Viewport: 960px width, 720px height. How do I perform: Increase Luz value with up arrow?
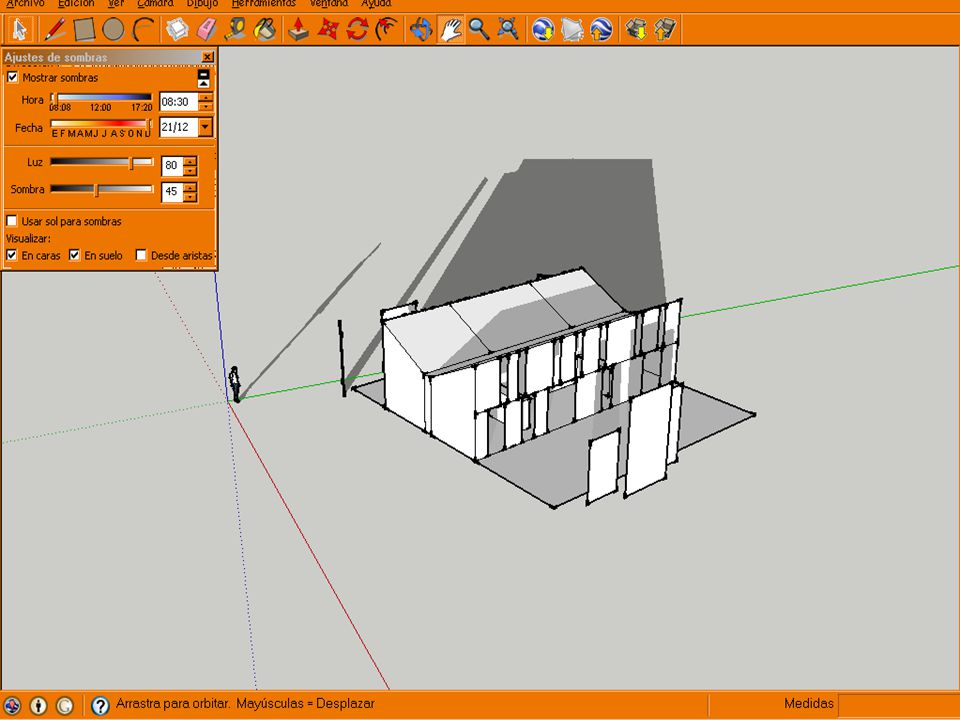190,161
